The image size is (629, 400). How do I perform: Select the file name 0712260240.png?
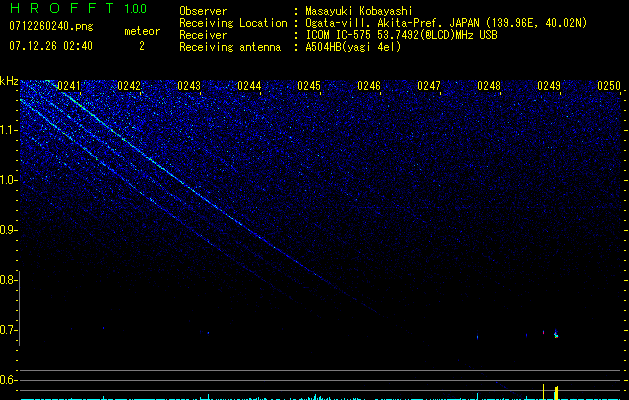click(x=51, y=26)
